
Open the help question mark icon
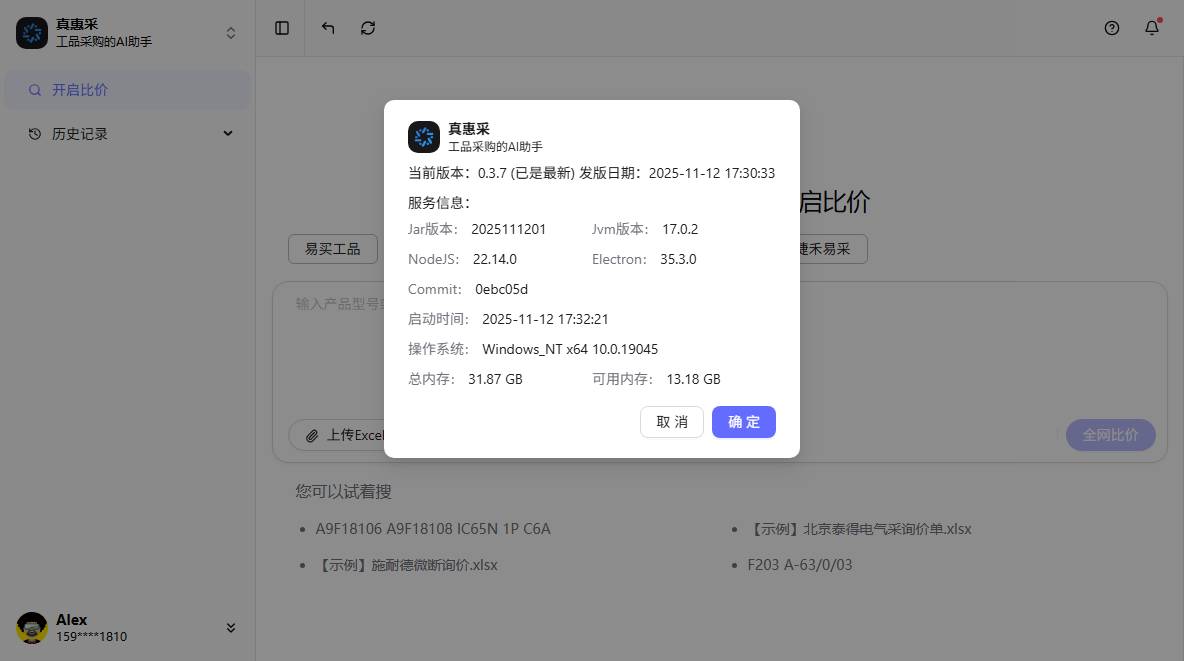pyautogui.click(x=1112, y=28)
